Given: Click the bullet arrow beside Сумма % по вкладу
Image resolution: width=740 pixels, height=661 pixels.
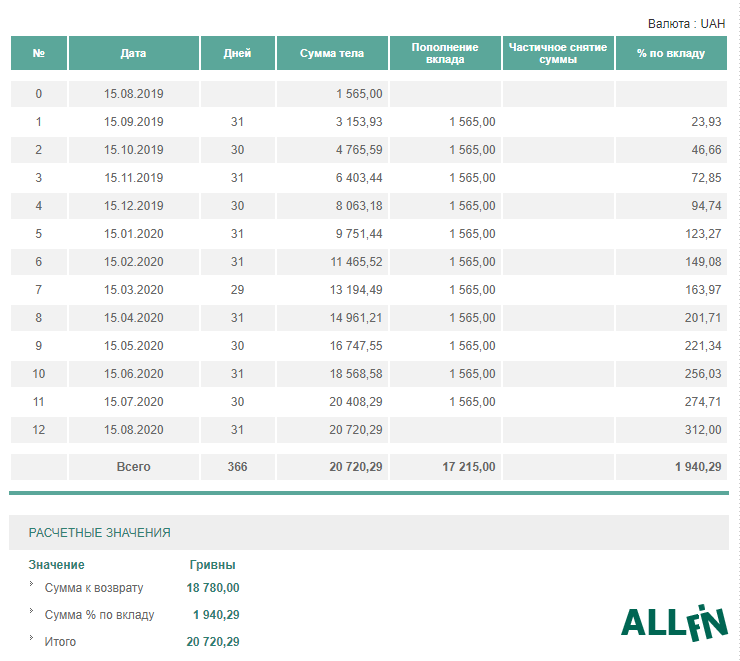Looking at the screenshot, I should [x=31, y=611].
